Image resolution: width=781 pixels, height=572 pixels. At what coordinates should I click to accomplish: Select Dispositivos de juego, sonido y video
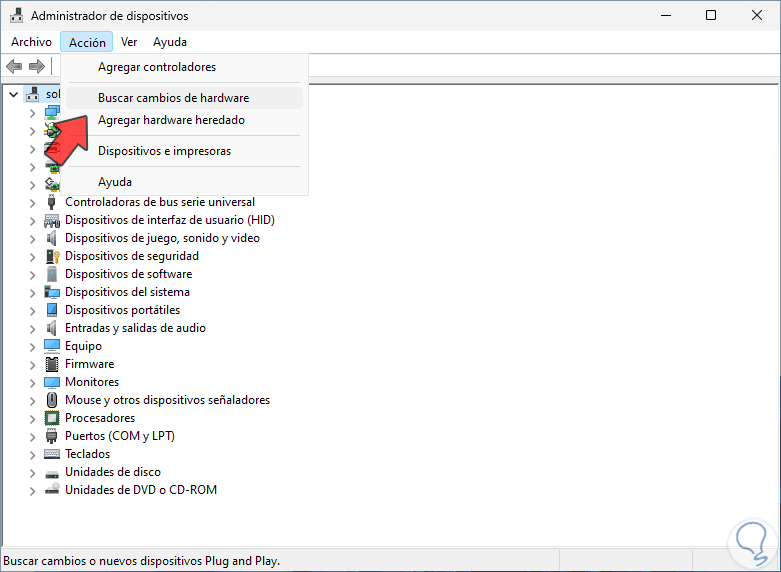162,238
